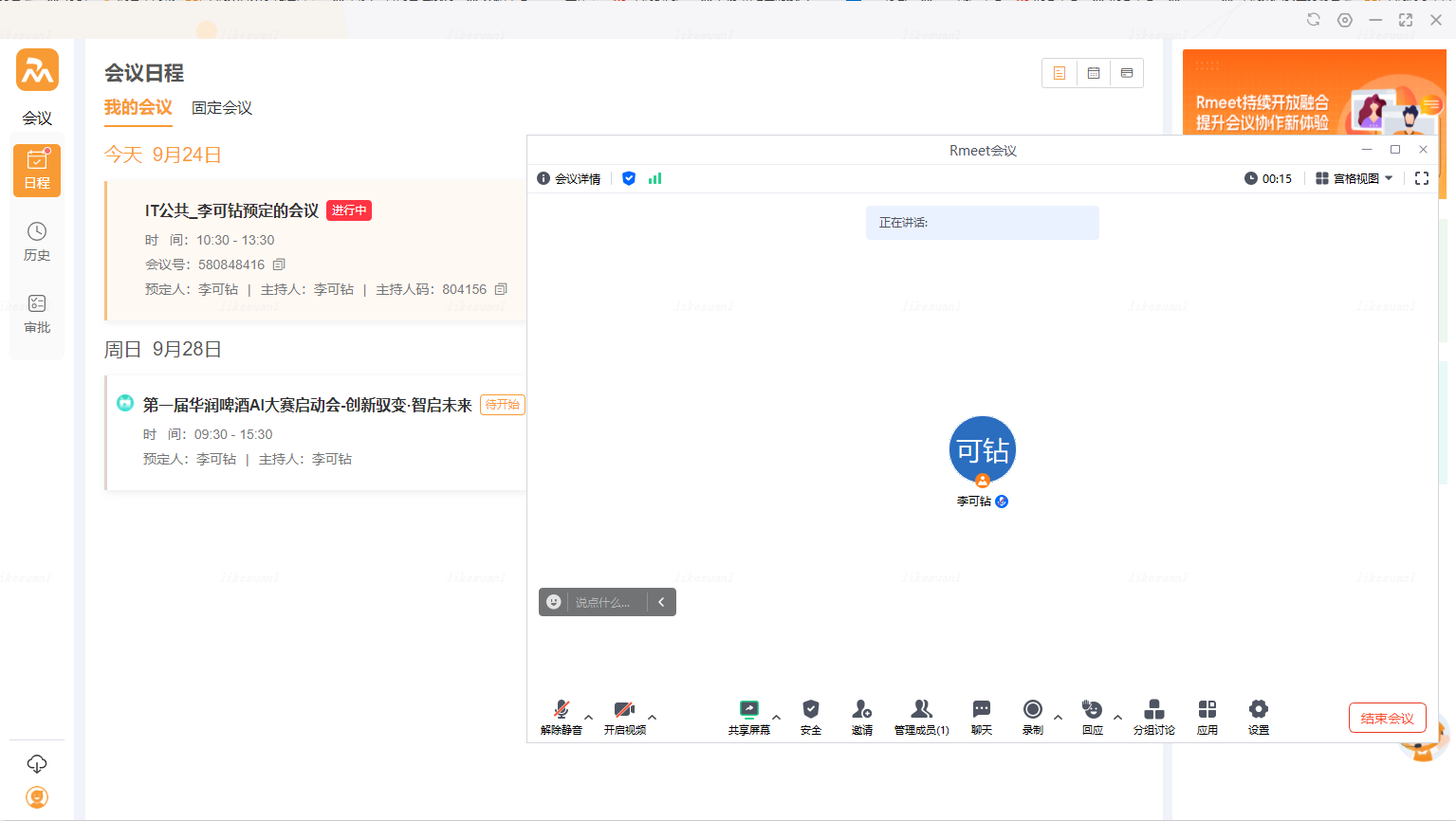Screen dimensions: 1456x821
Task: Open the Share Screen (共享屏幕) tool
Action: point(748,716)
